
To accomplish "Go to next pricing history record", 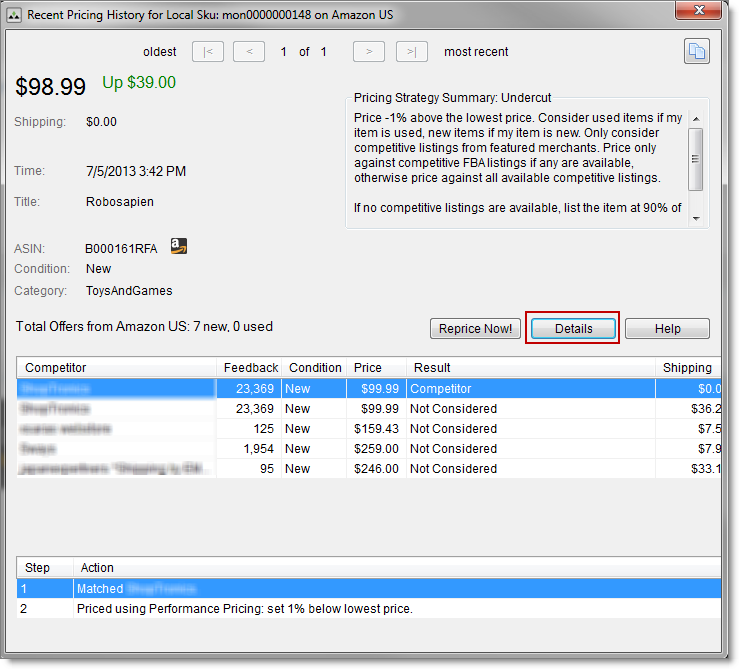I will 369,52.
